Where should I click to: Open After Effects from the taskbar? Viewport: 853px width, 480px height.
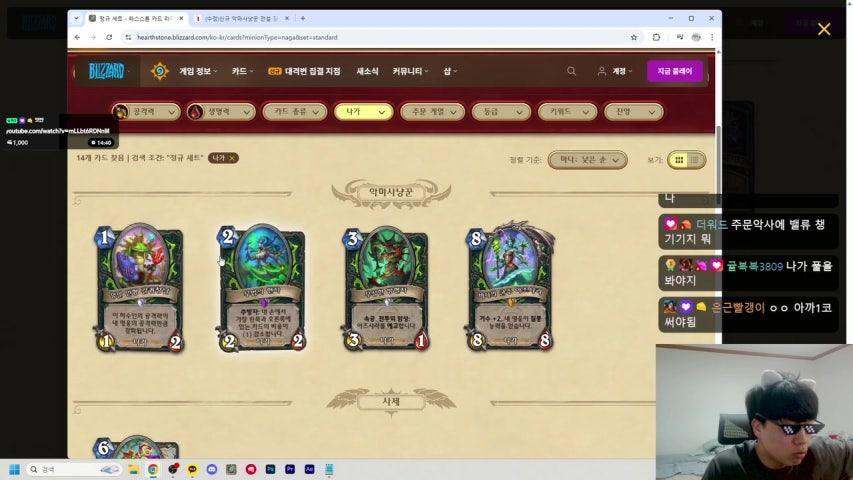coord(310,469)
